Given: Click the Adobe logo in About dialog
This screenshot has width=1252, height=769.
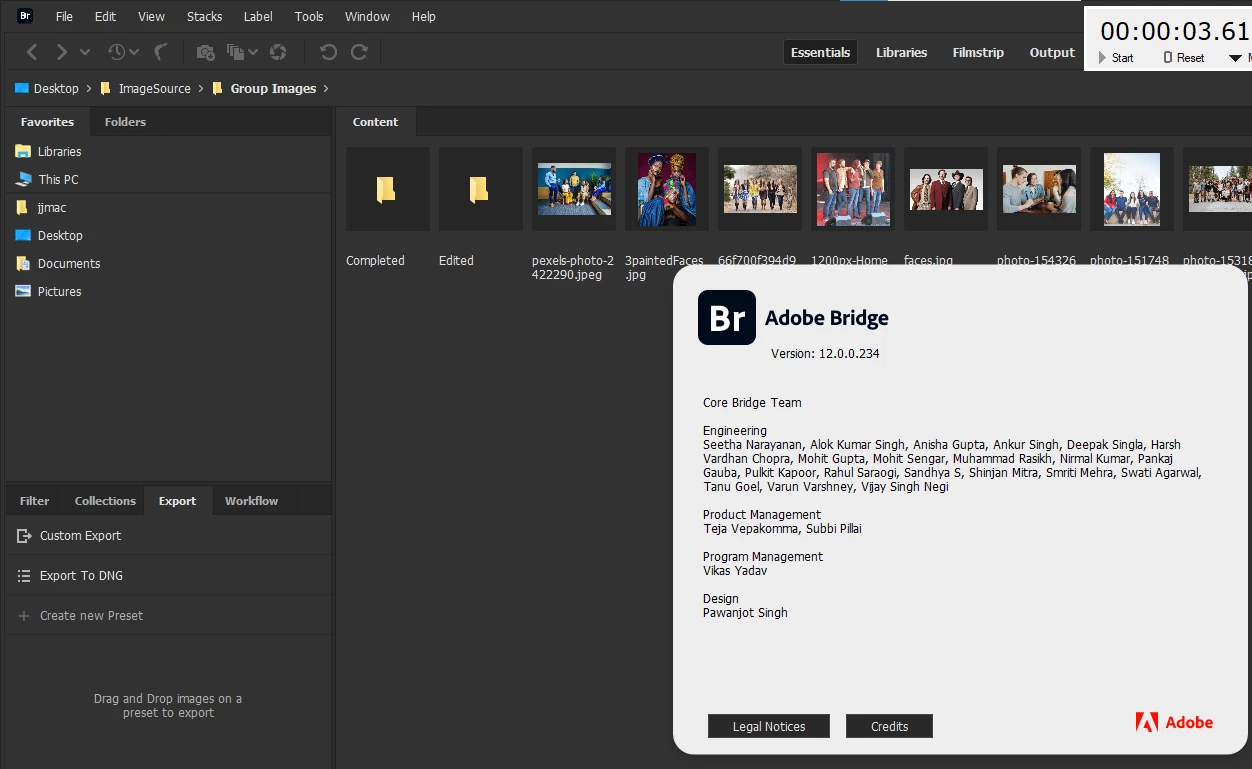Looking at the screenshot, I should (1174, 722).
